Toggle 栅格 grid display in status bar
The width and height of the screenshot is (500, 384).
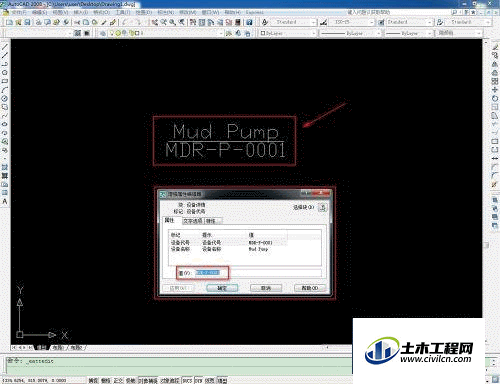[105, 380]
